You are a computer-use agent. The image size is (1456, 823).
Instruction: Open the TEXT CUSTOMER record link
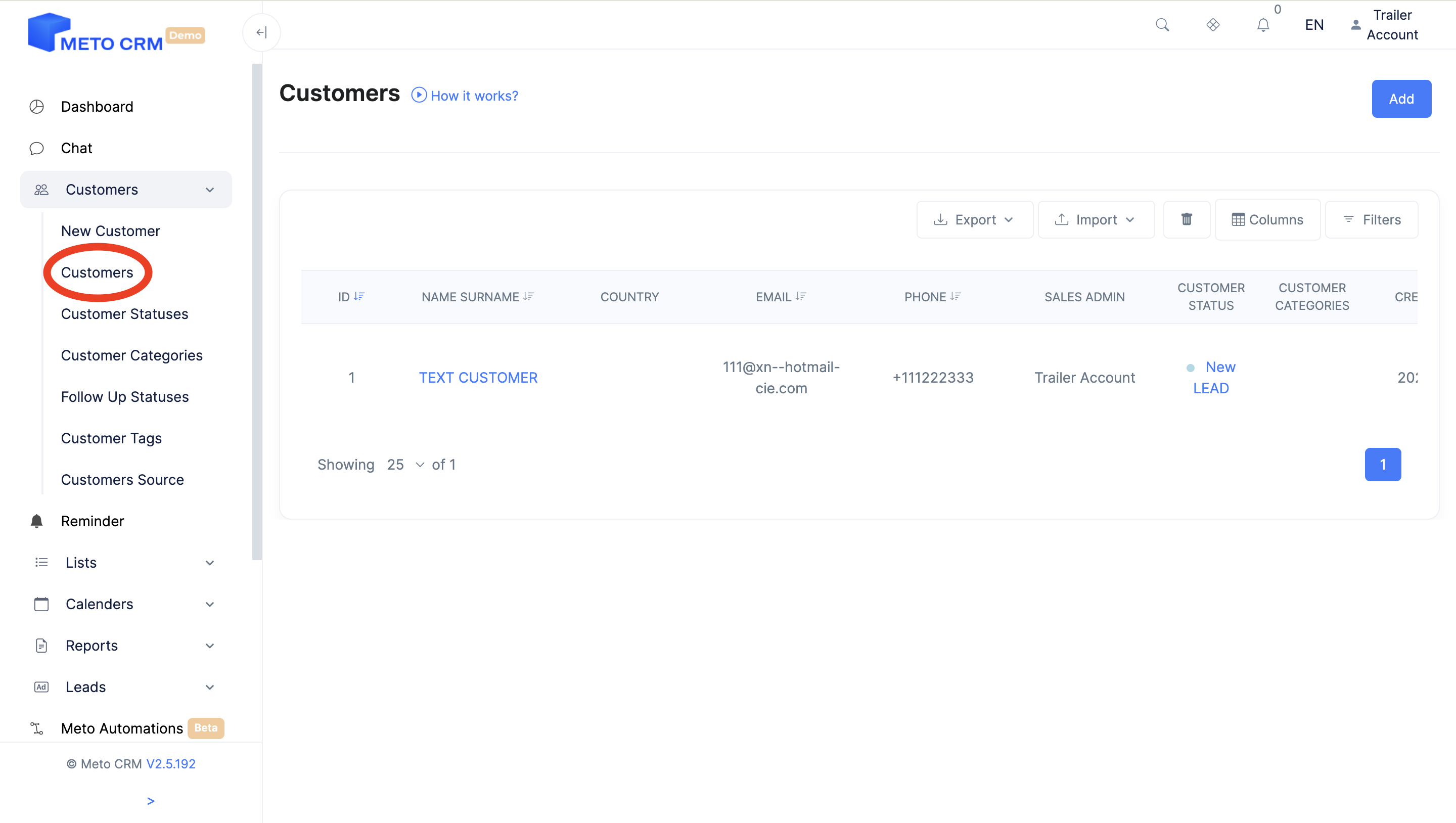478,378
